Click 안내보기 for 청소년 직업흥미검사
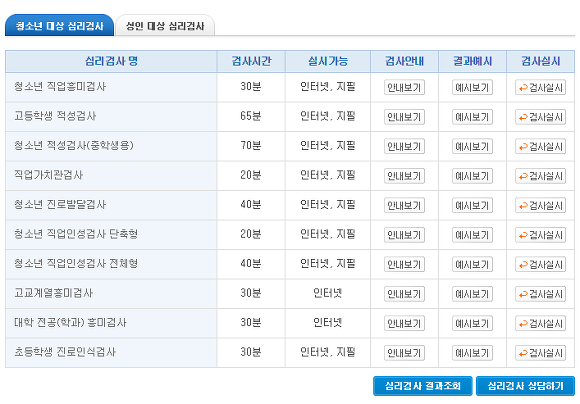Screen dimensions: 580x404 [404, 88]
